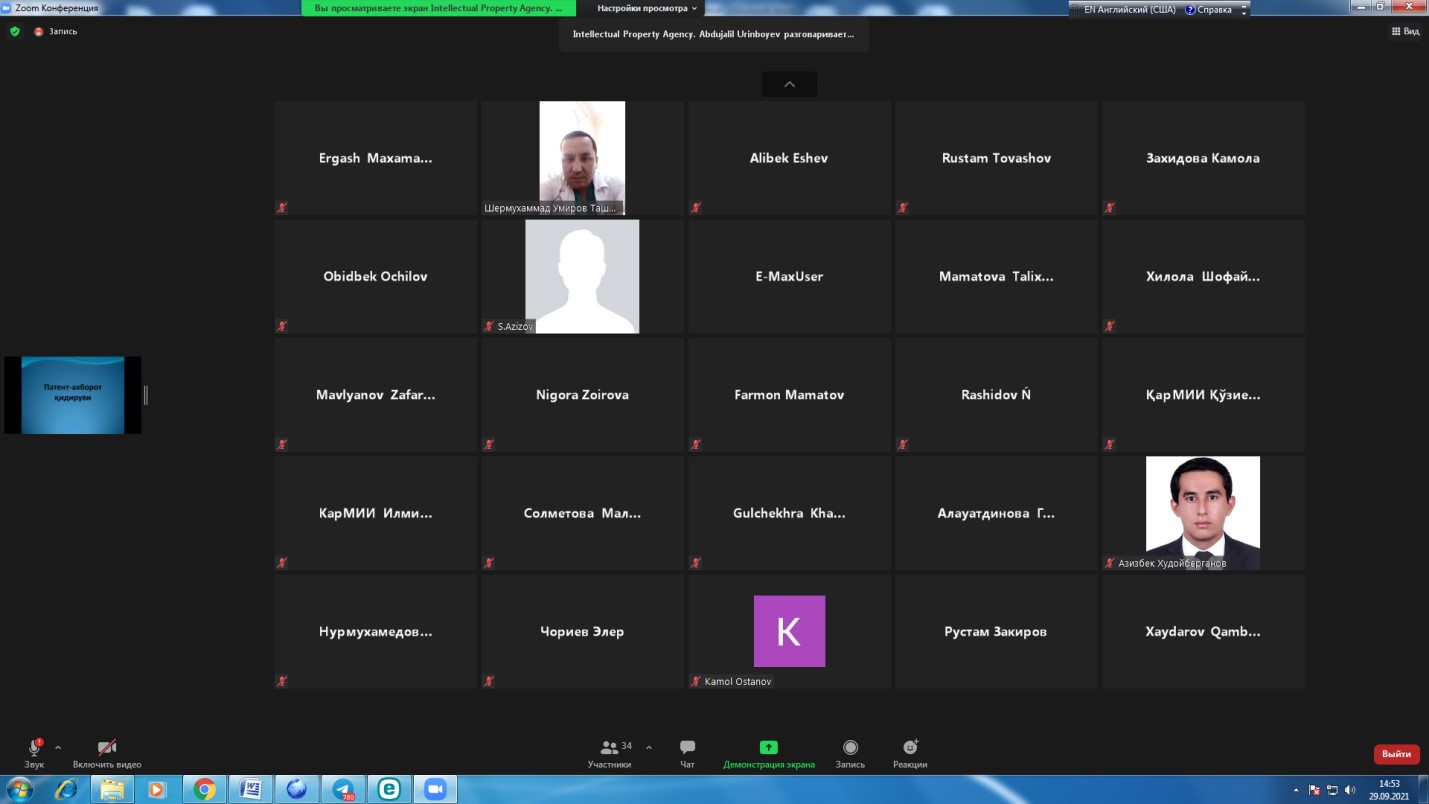Viewport: 1429px width, 804px height.
Task: Open the Чат chat panel
Action: pyautogui.click(x=687, y=748)
